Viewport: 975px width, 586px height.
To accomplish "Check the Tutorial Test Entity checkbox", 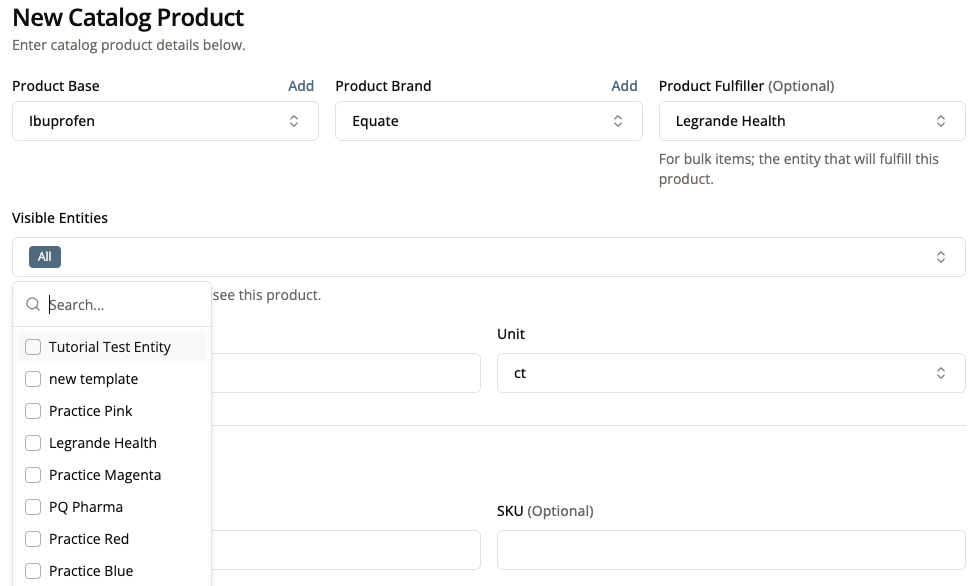I will [x=33, y=347].
